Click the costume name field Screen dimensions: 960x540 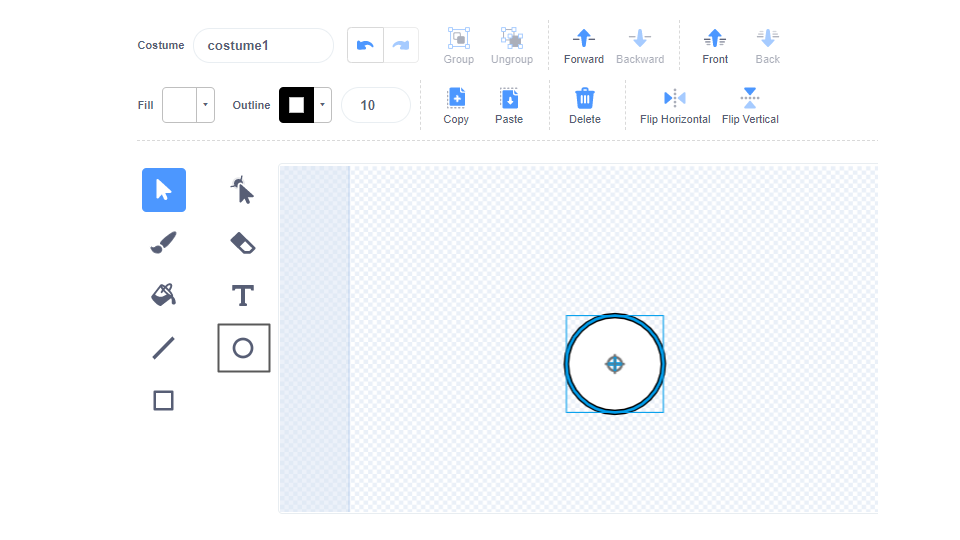(263, 46)
